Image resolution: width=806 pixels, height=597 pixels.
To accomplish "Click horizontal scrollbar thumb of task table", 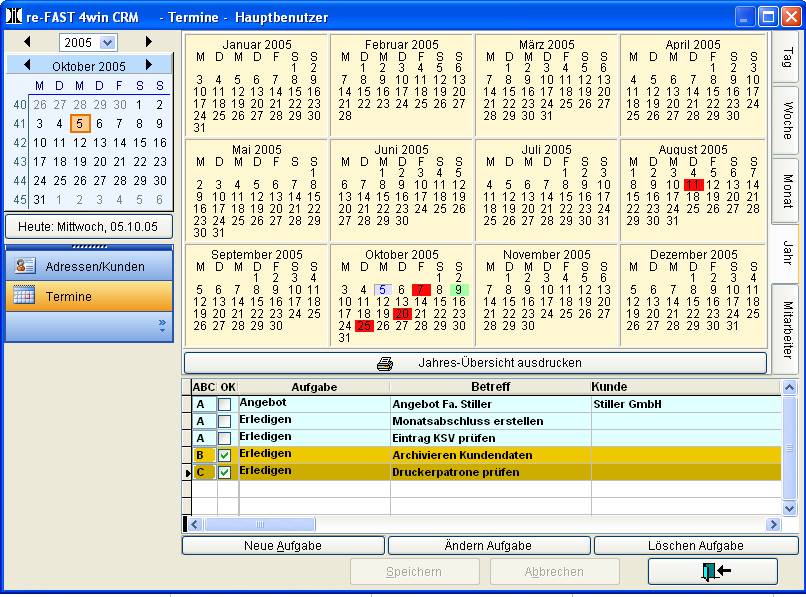I will tap(260, 524).
